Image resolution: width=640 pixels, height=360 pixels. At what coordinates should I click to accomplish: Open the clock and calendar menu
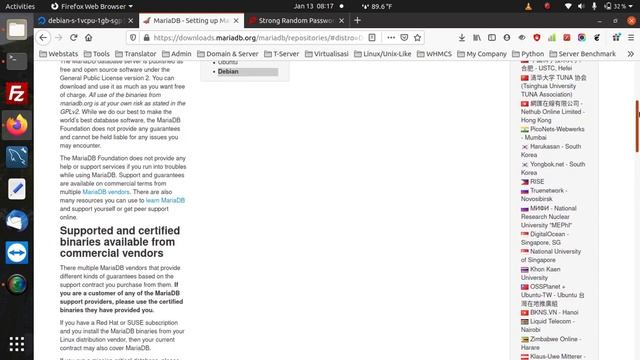313,6
